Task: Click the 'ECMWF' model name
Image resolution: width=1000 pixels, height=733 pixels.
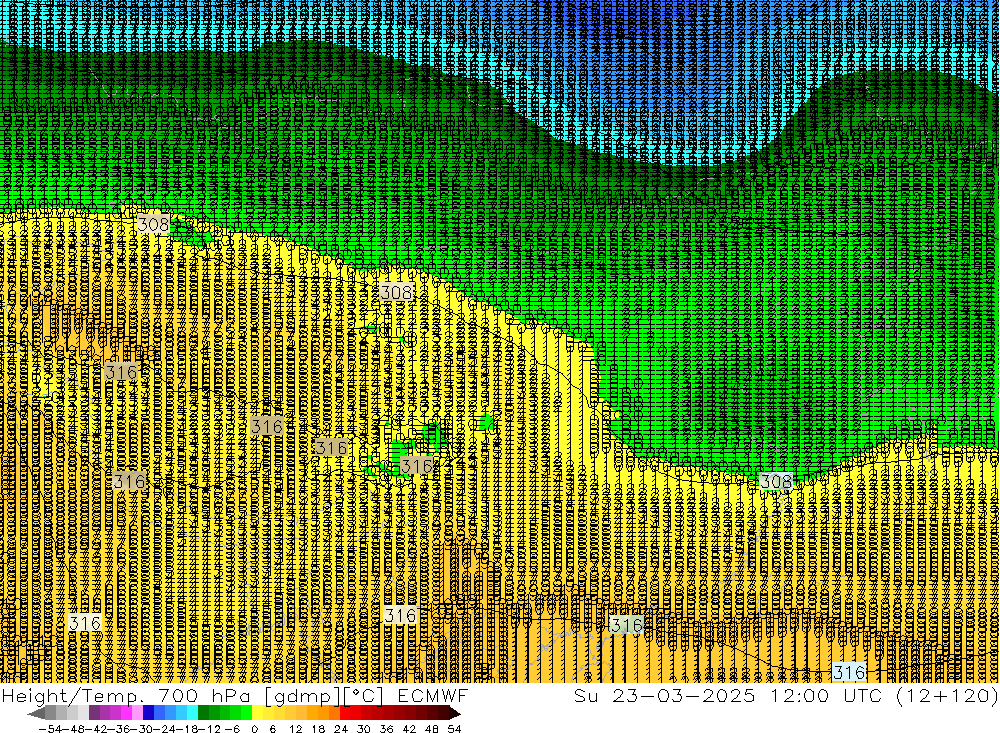Action: tap(433, 696)
